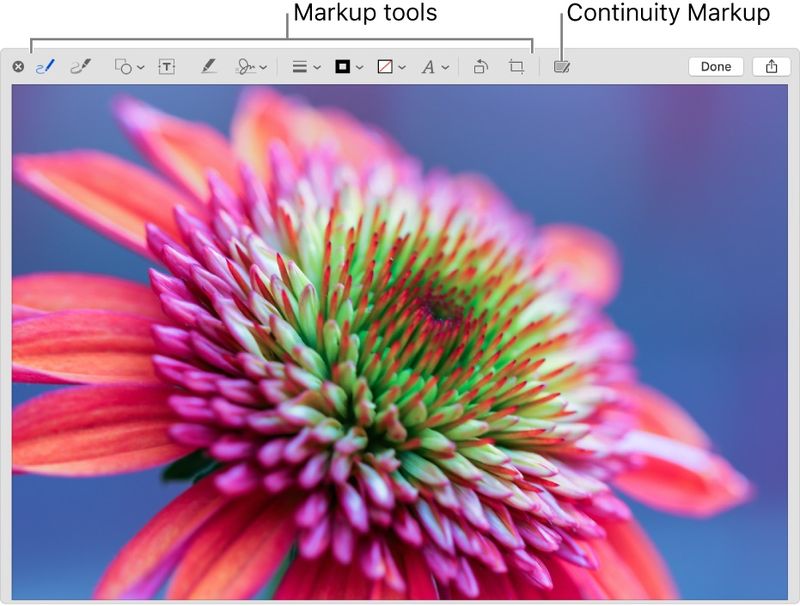
Task: Click the black Border Color swatch
Action: pos(342,67)
